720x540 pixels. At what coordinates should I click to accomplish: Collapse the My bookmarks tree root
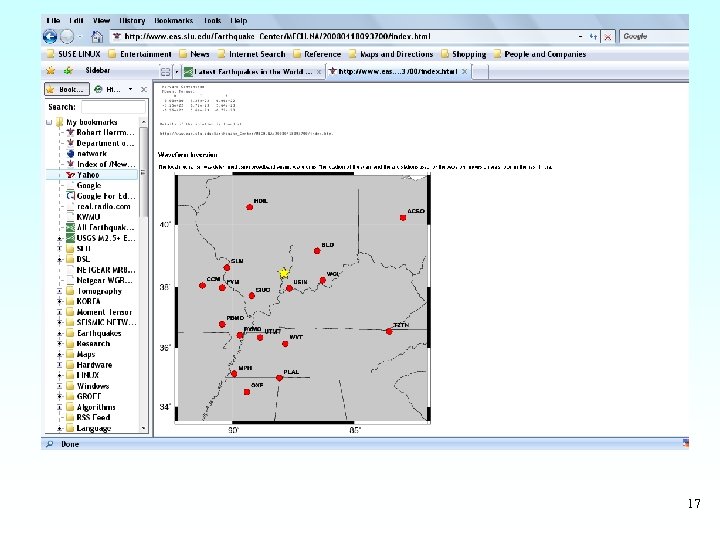tap(49, 122)
